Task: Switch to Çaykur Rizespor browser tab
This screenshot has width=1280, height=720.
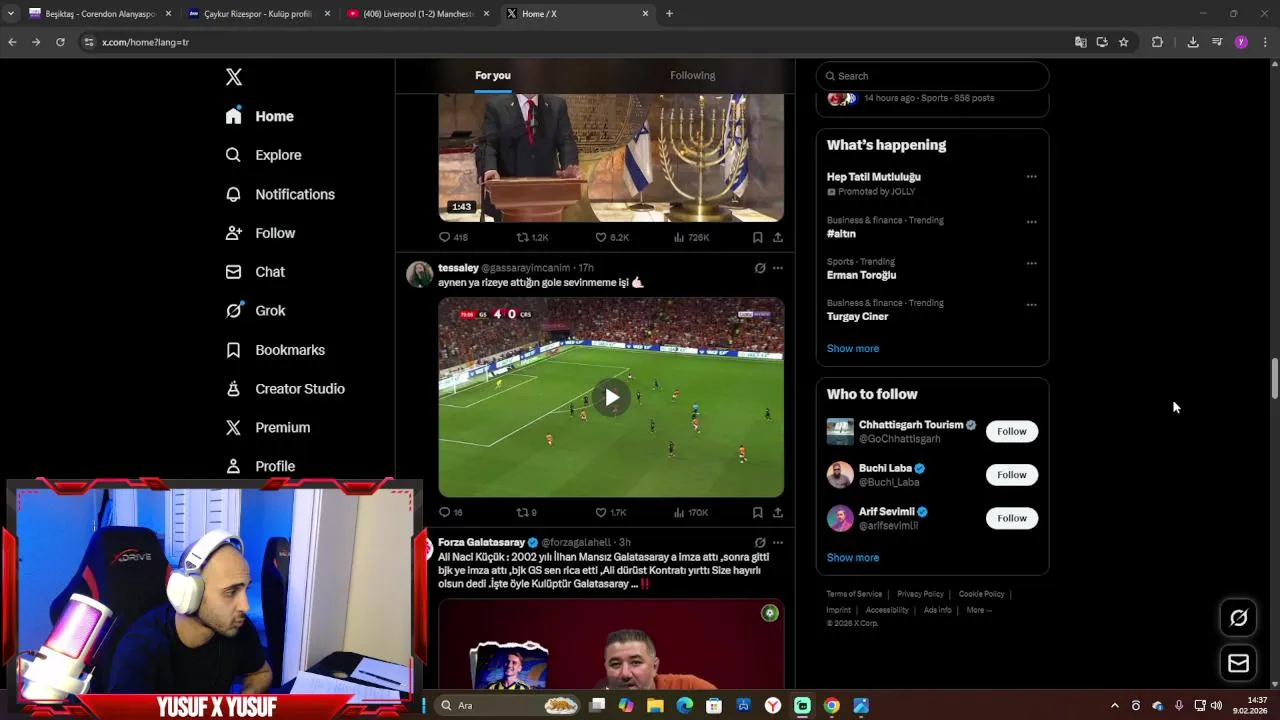Action: pyautogui.click(x=258, y=14)
